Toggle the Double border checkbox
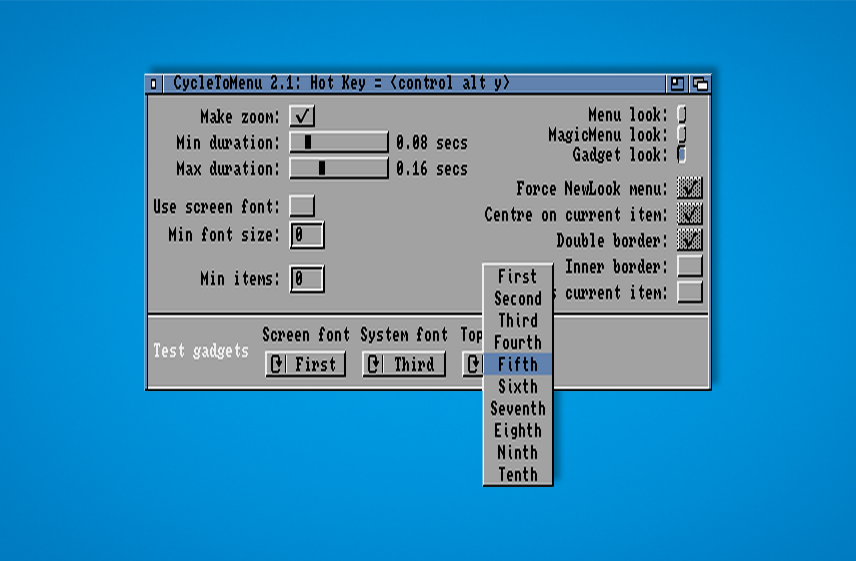The width and height of the screenshot is (856, 561). [689, 240]
